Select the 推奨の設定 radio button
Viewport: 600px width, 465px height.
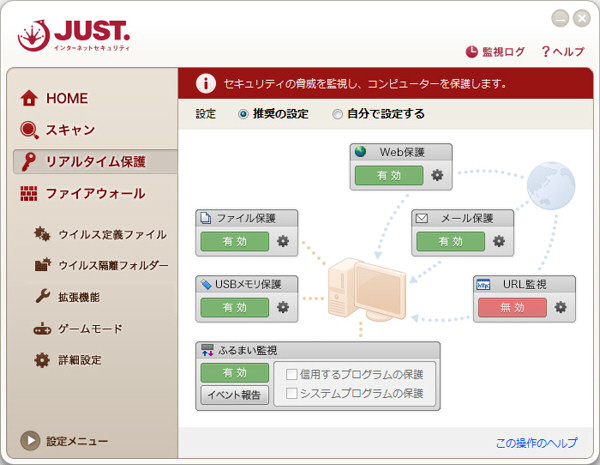[243, 114]
